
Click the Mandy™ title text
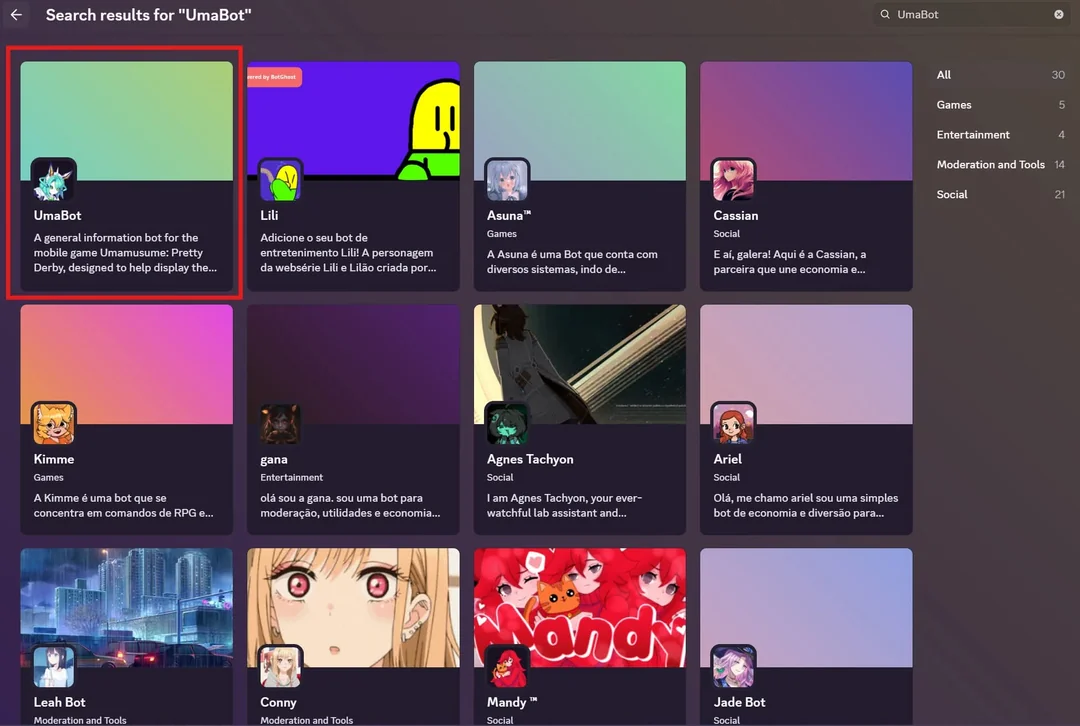pos(512,702)
